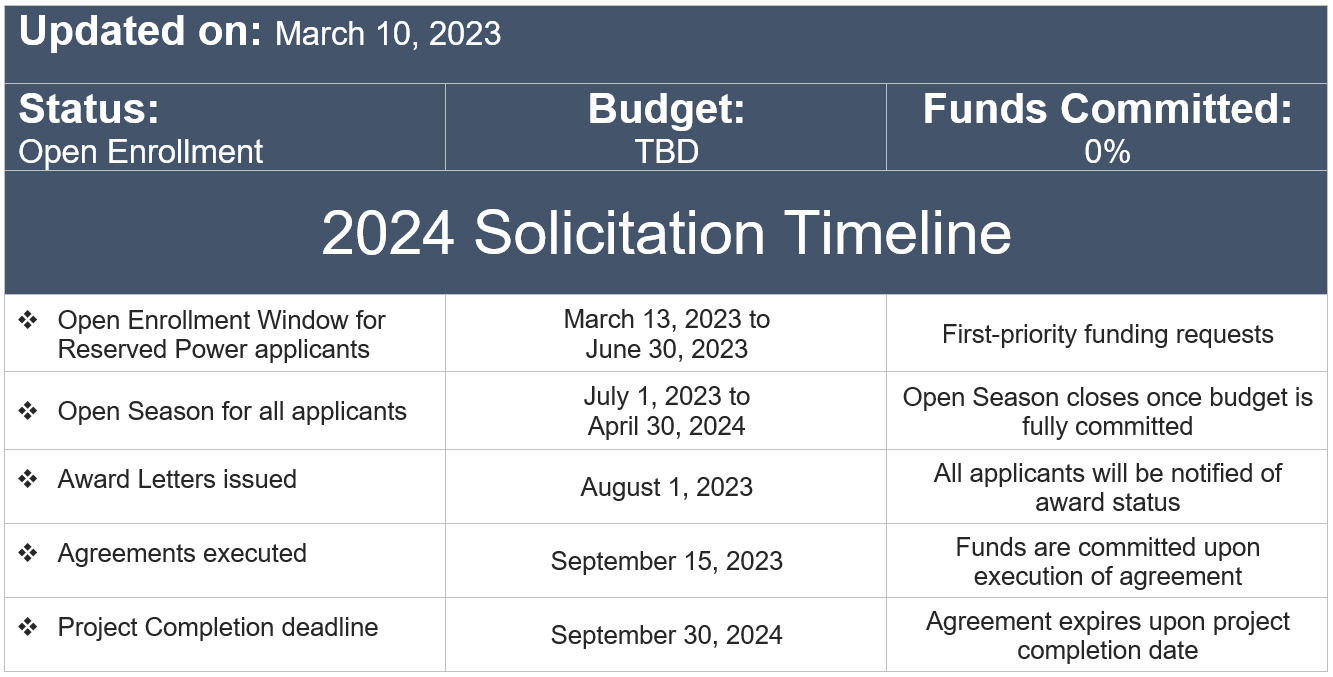Click the Funds Committed 0% cell
The width and height of the screenshot is (1333, 677).
pyautogui.click(x=1107, y=127)
